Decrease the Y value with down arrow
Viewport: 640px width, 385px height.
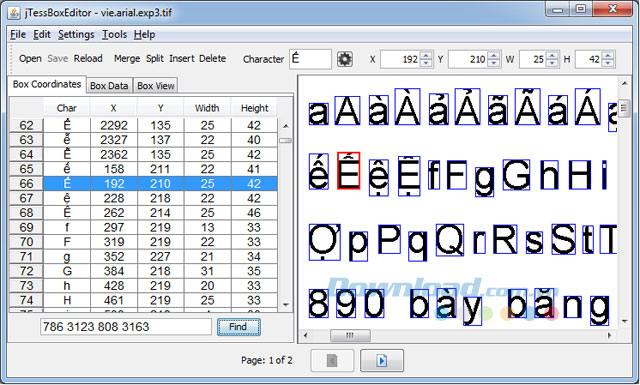tap(493, 63)
